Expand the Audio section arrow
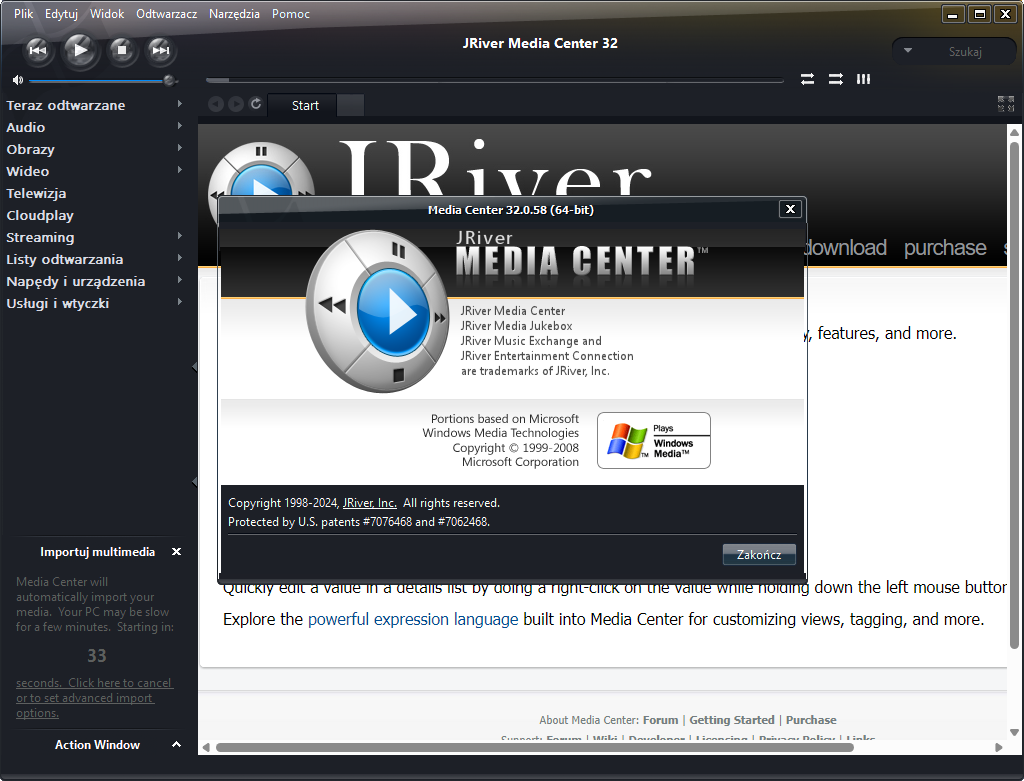 (x=180, y=126)
